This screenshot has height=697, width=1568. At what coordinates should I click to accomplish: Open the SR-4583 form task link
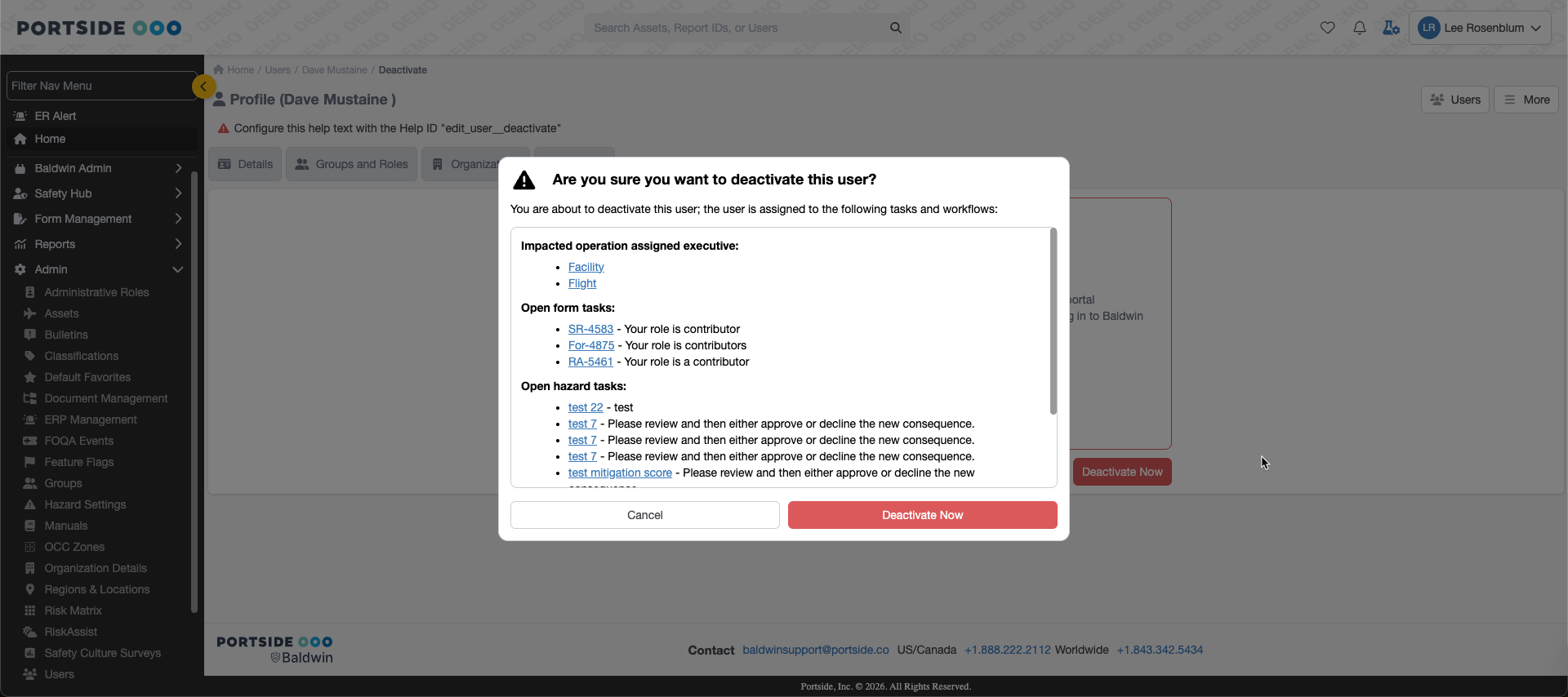click(x=590, y=329)
